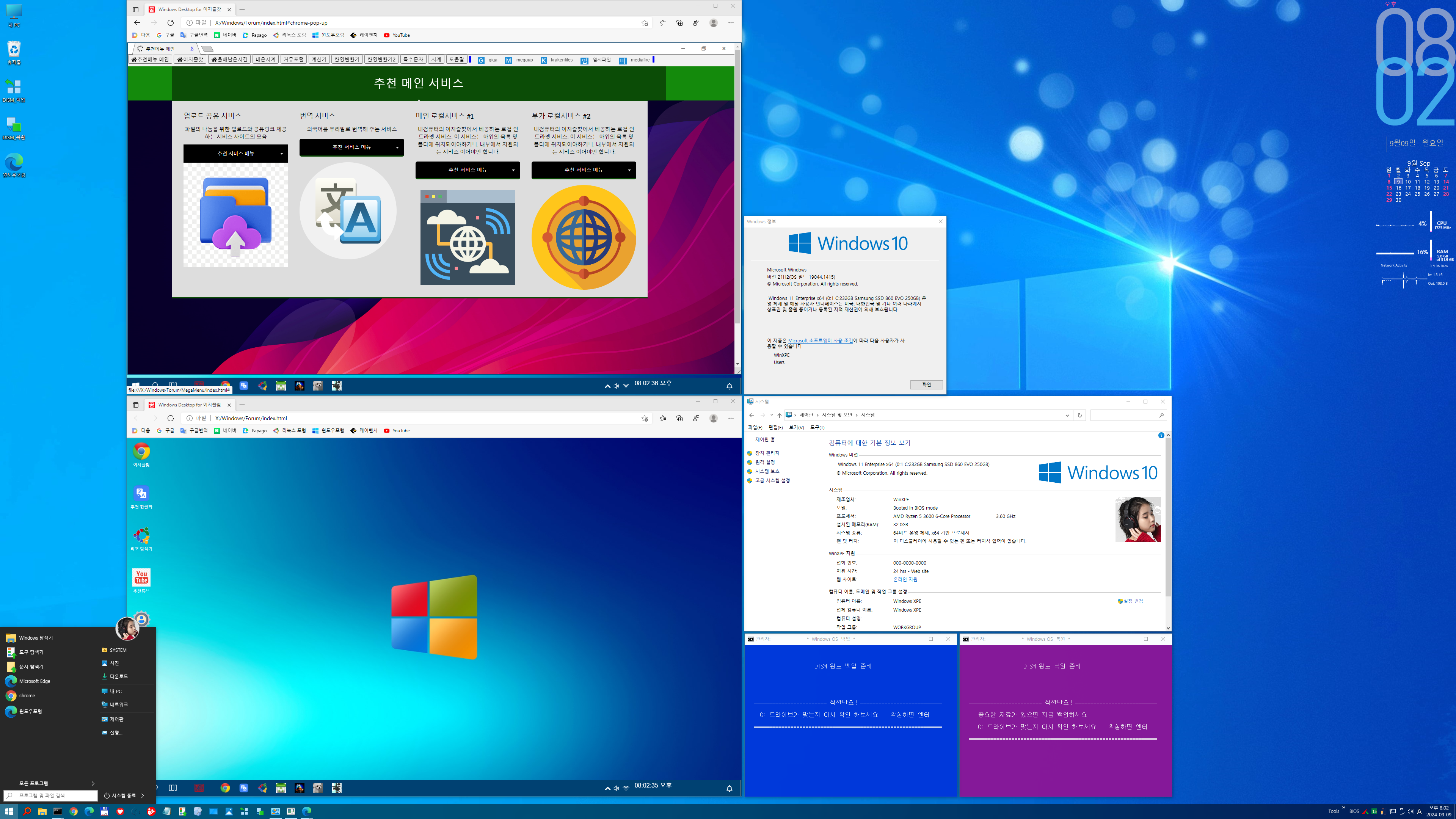Screen dimensions: 1456x819
Task: Open the 추천 한글화 icon in lower browser page
Action: pyautogui.click(x=141, y=497)
